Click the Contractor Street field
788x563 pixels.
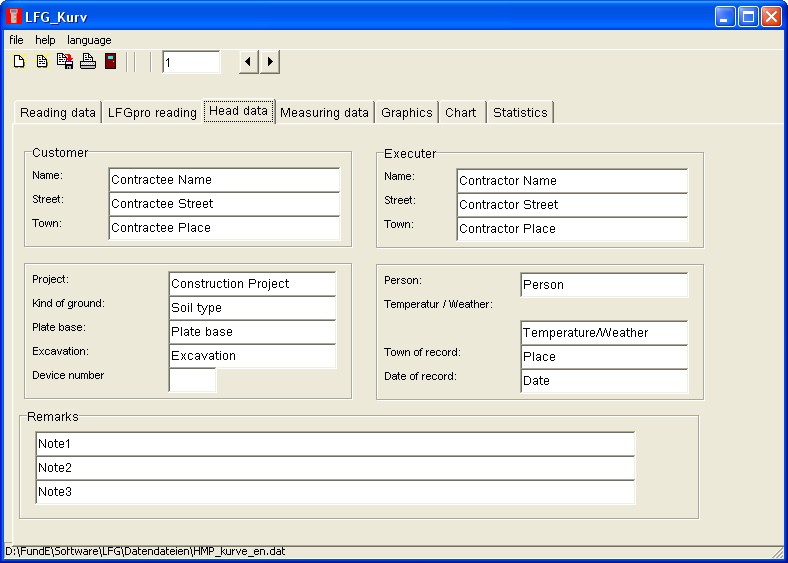click(572, 205)
